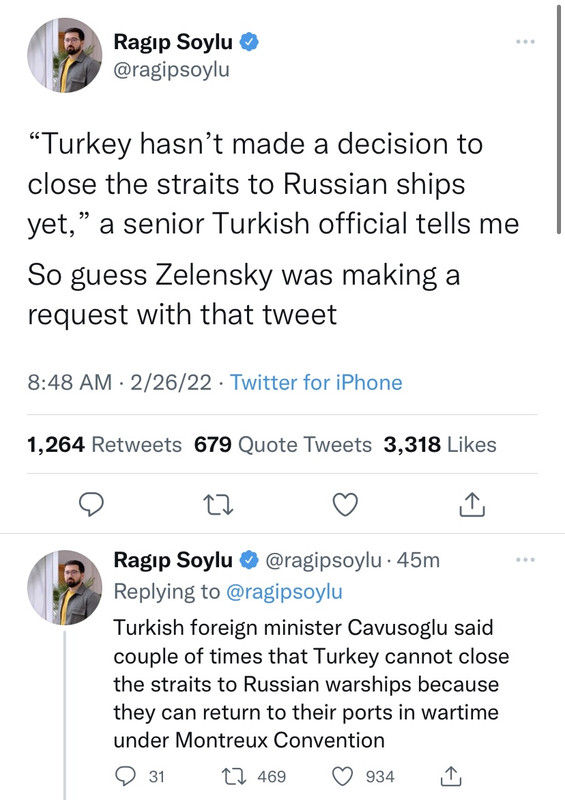The width and height of the screenshot is (565, 800).
Task: Like the reply tweet with 934 likes
Action: click(342, 777)
